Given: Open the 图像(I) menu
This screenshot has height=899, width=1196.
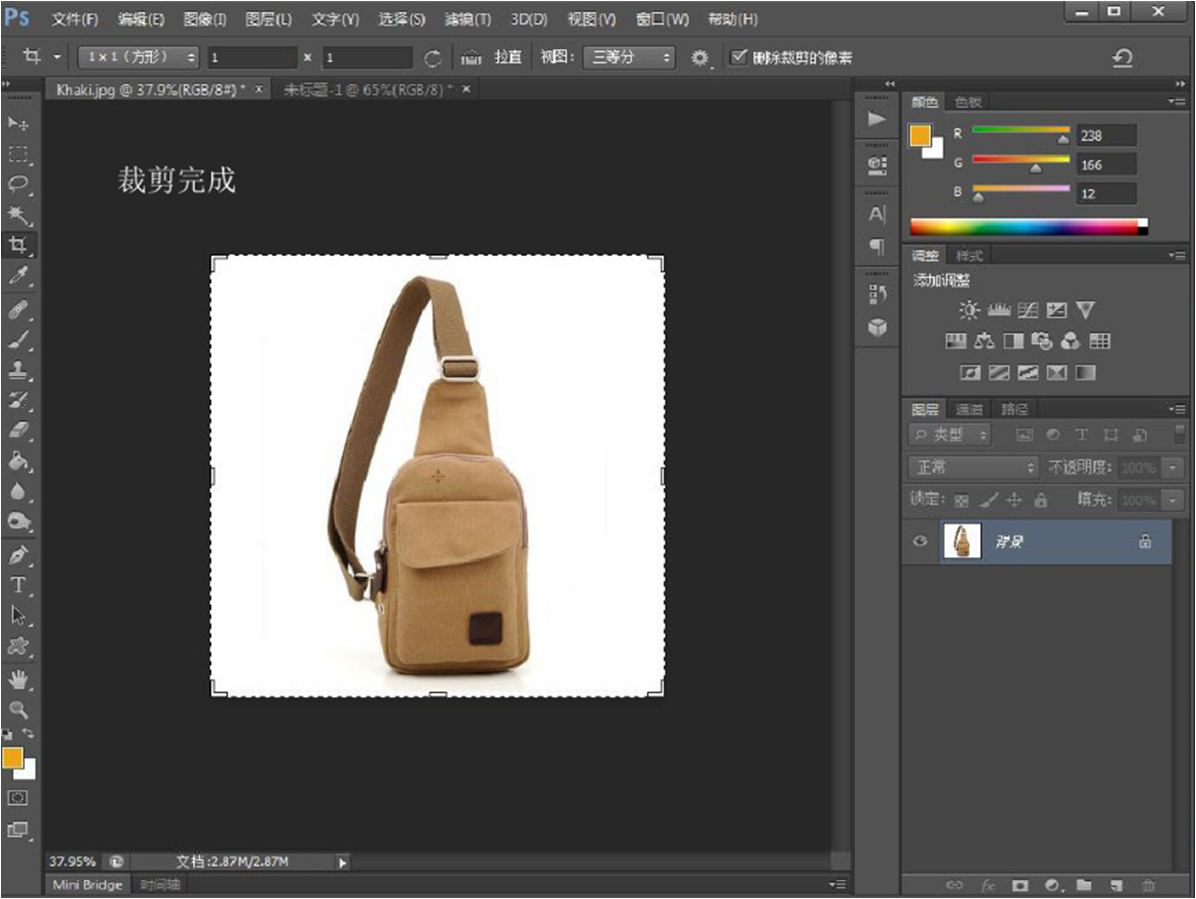Looking at the screenshot, I should [x=205, y=19].
